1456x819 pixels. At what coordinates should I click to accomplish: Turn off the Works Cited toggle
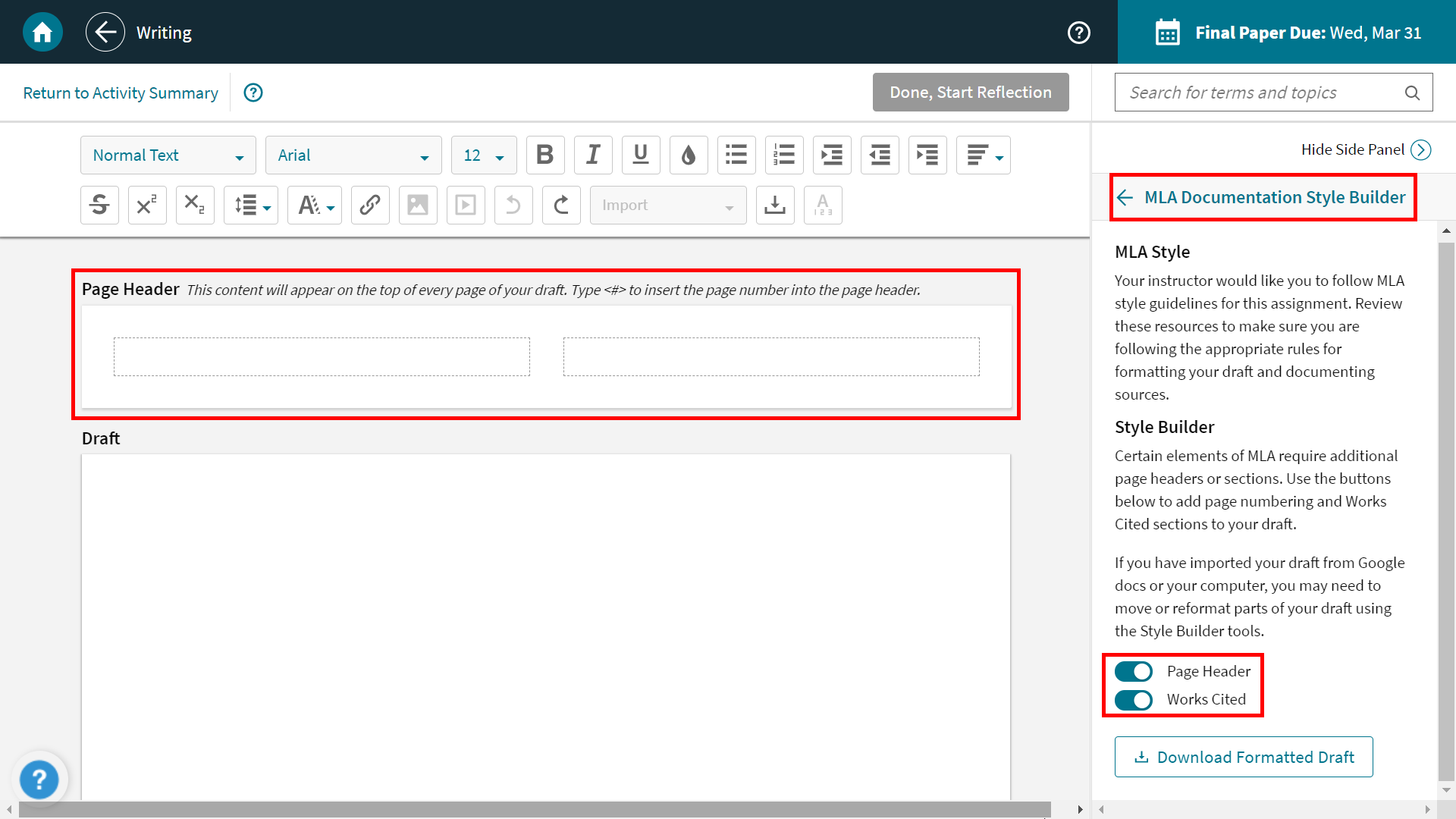click(x=1134, y=700)
